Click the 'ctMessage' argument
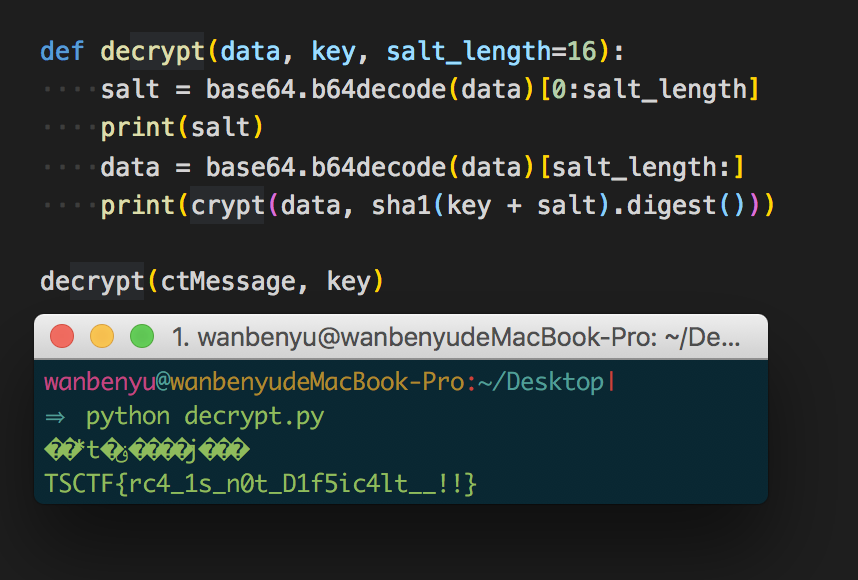858x580 pixels. pyautogui.click(x=228, y=282)
